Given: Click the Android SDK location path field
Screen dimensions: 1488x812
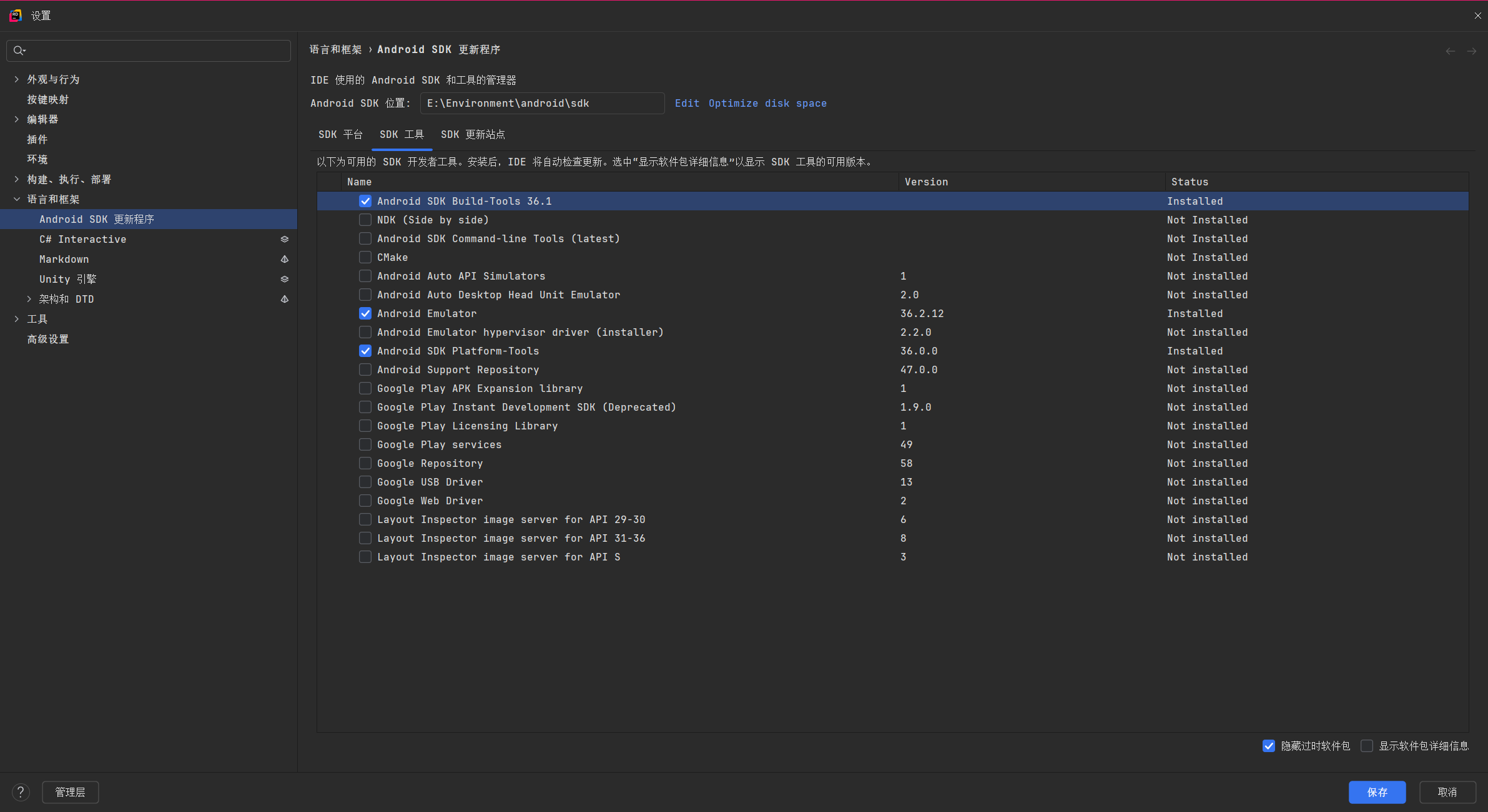Looking at the screenshot, I should 541,103.
